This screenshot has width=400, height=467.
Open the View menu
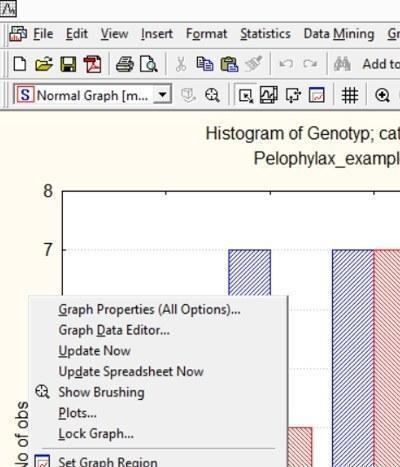[x=114, y=34]
